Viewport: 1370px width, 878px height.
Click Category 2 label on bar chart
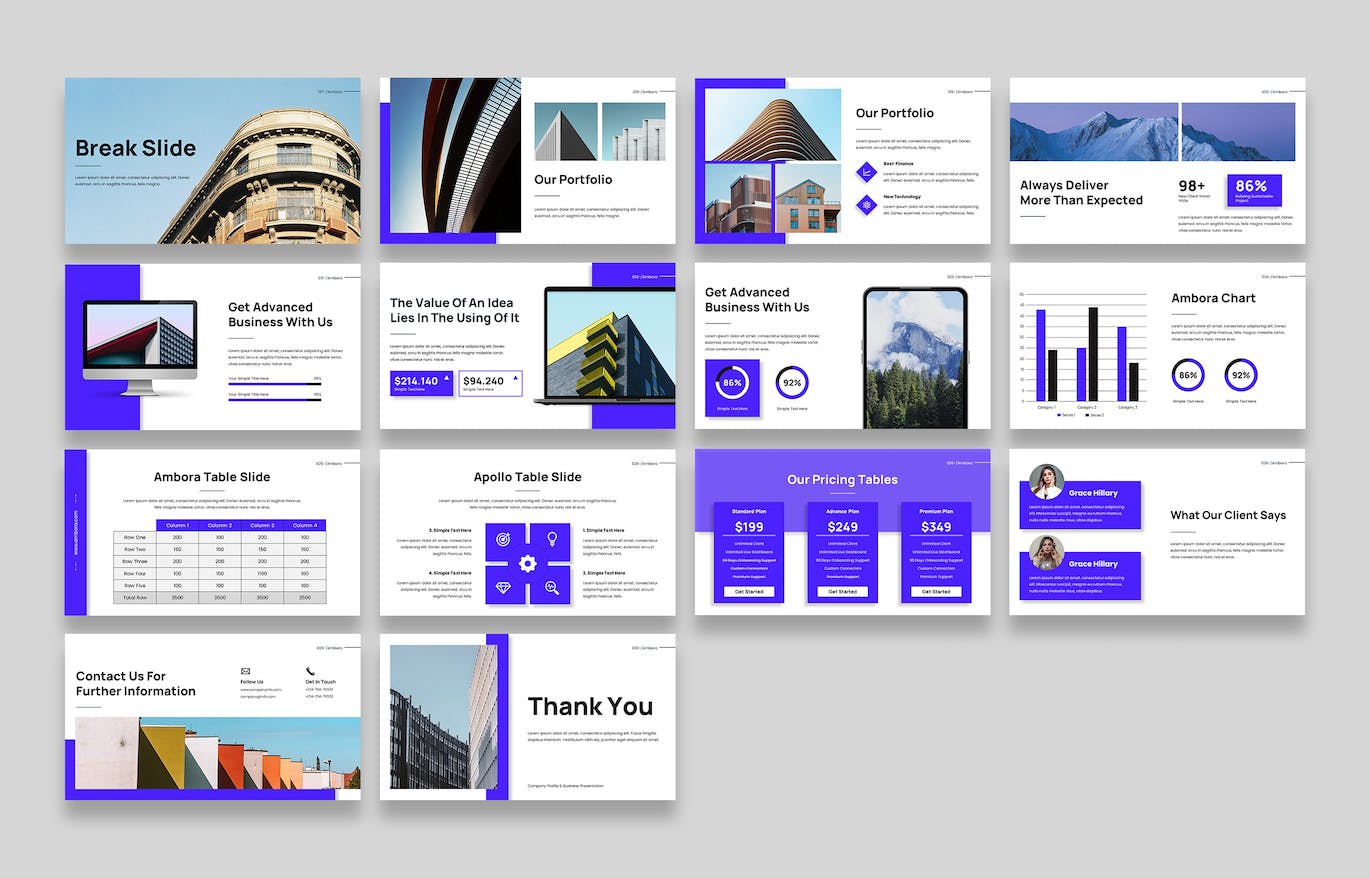(x=1087, y=407)
